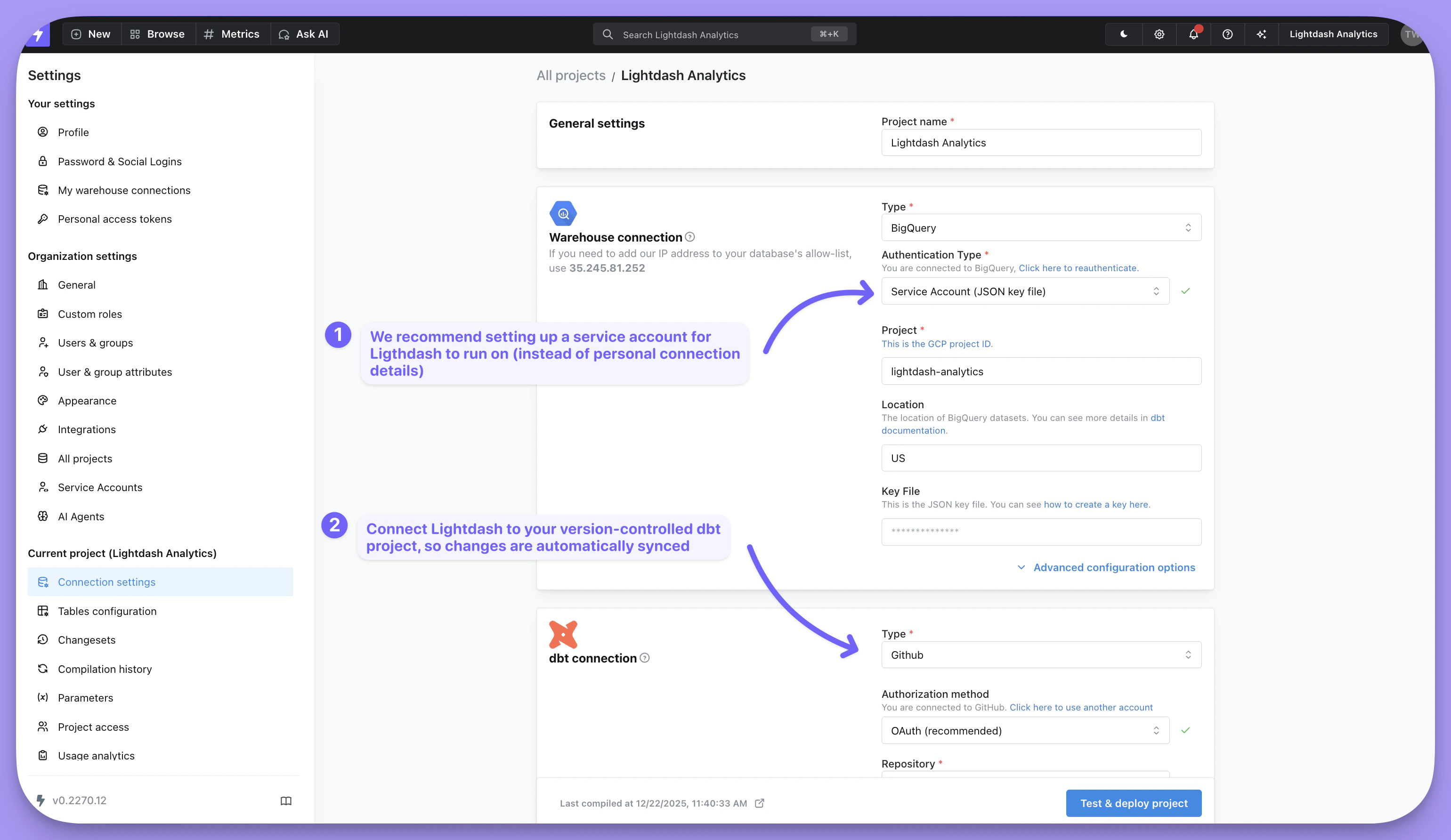Open docs book icon near version
This screenshot has height=840, width=1451.
[285, 801]
